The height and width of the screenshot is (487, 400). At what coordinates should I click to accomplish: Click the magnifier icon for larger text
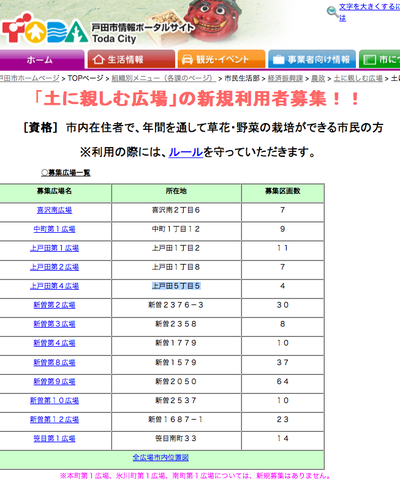click(332, 11)
